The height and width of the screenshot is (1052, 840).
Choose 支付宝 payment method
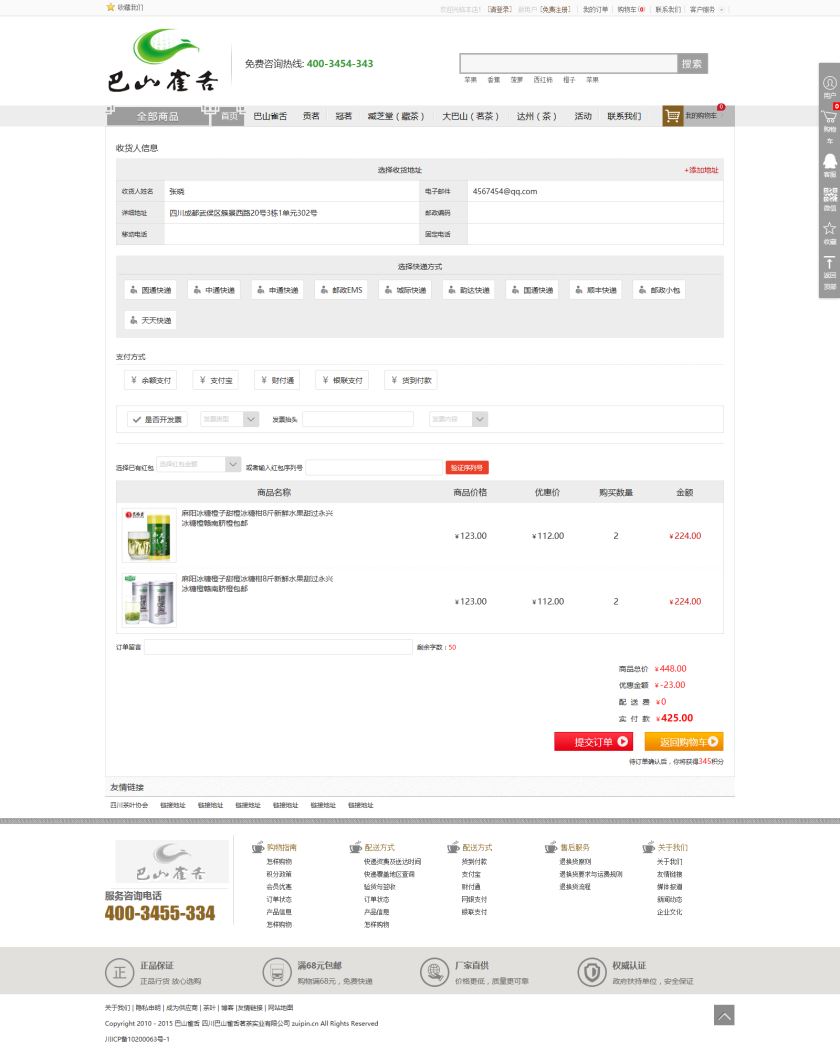(x=215, y=380)
